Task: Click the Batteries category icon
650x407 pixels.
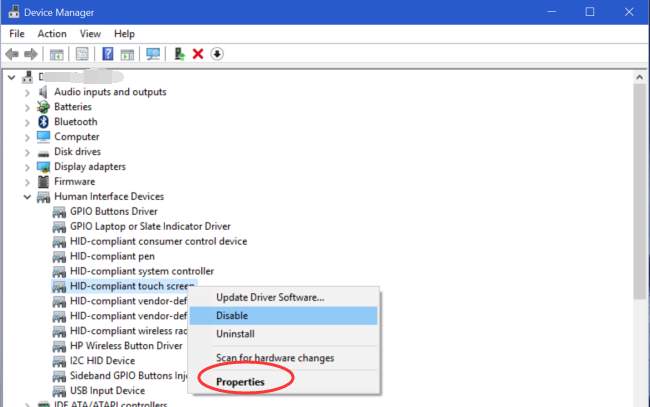Action: tap(43, 107)
